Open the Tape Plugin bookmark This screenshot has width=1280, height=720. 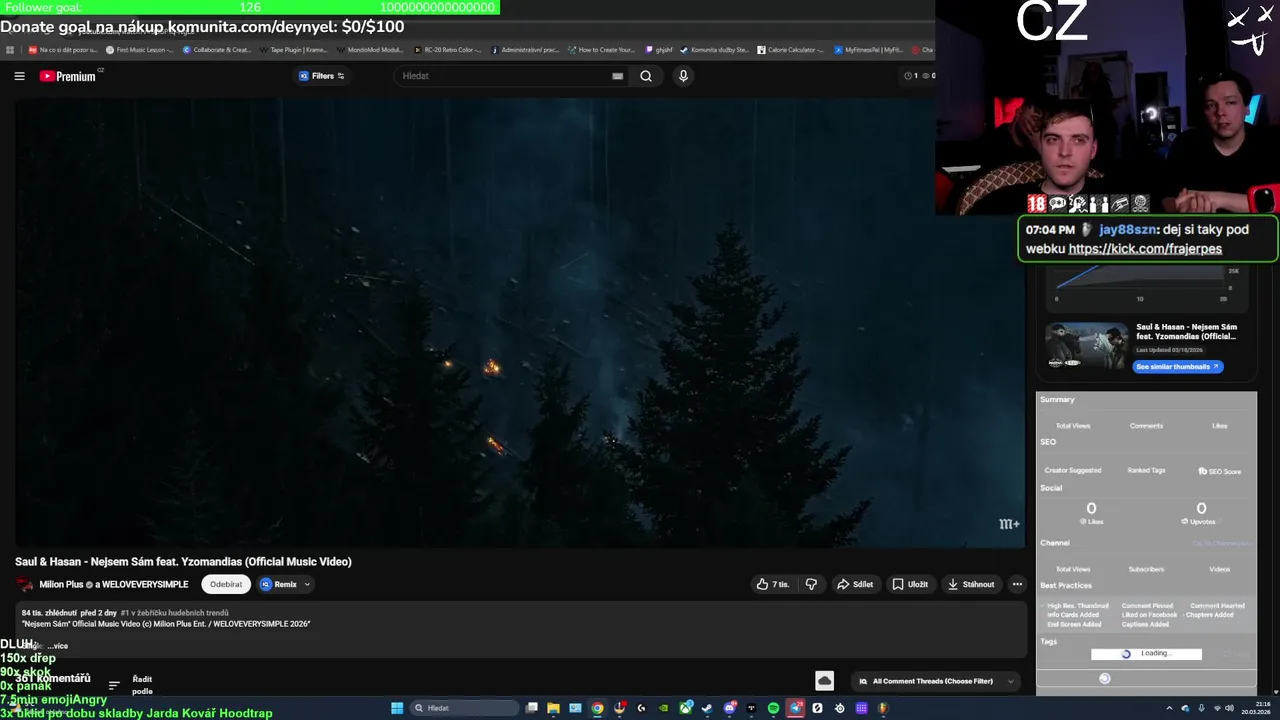(294, 49)
